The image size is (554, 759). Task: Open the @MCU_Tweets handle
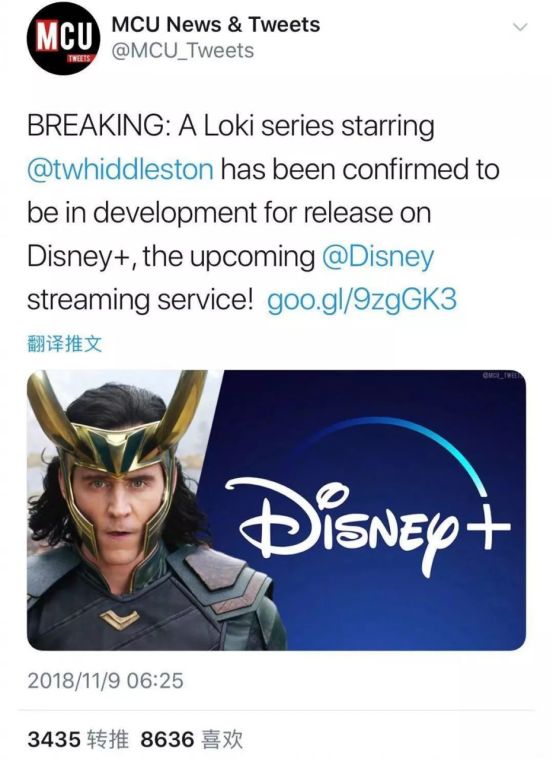click(183, 51)
